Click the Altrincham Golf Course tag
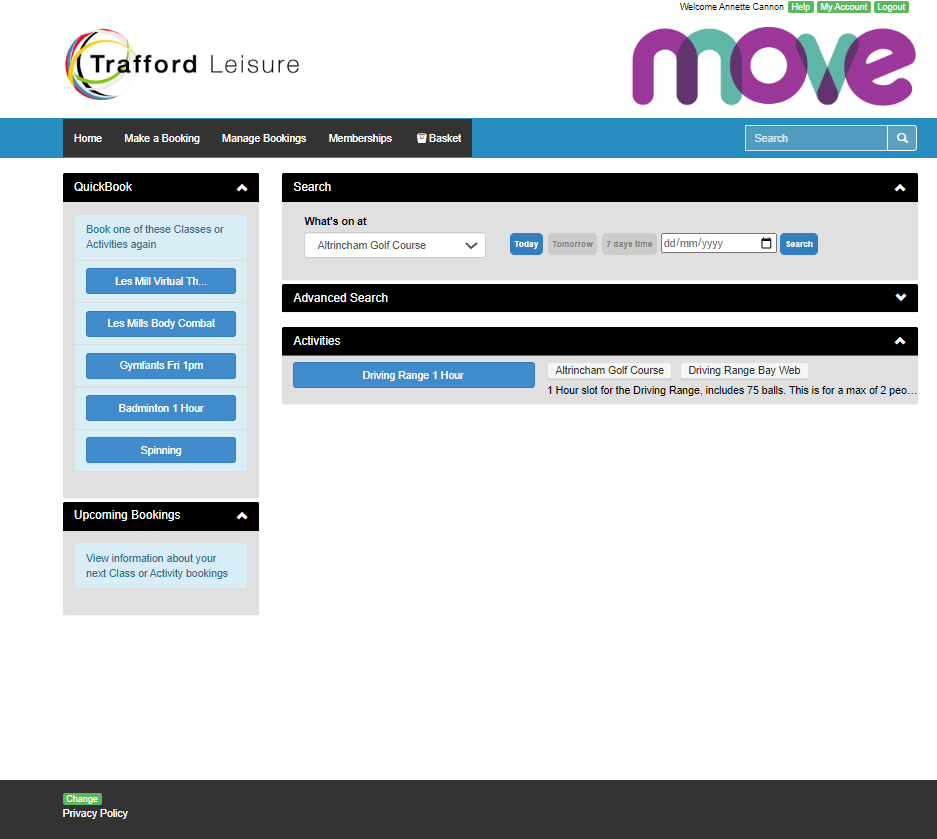This screenshot has width=937, height=839. click(610, 370)
